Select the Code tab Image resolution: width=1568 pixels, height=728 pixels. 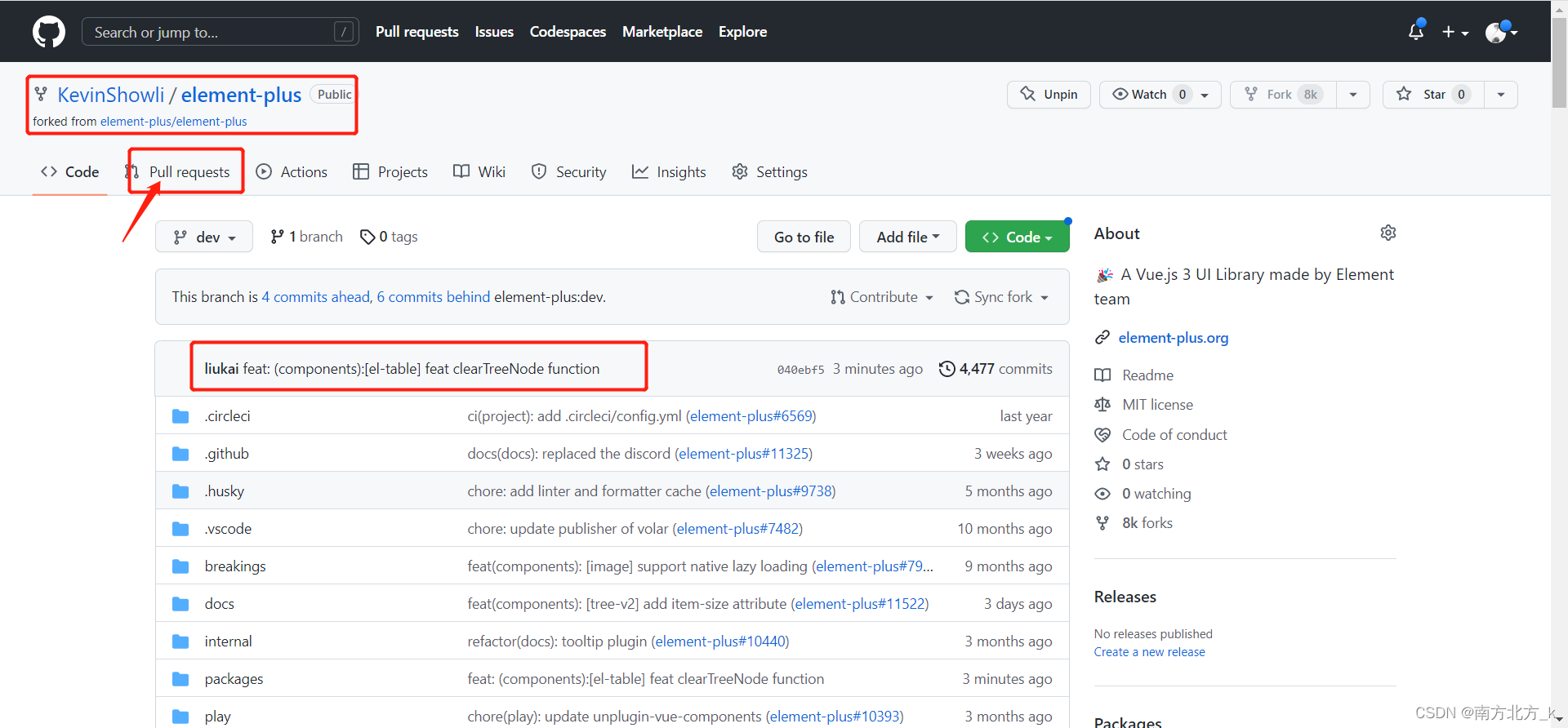click(70, 172)
